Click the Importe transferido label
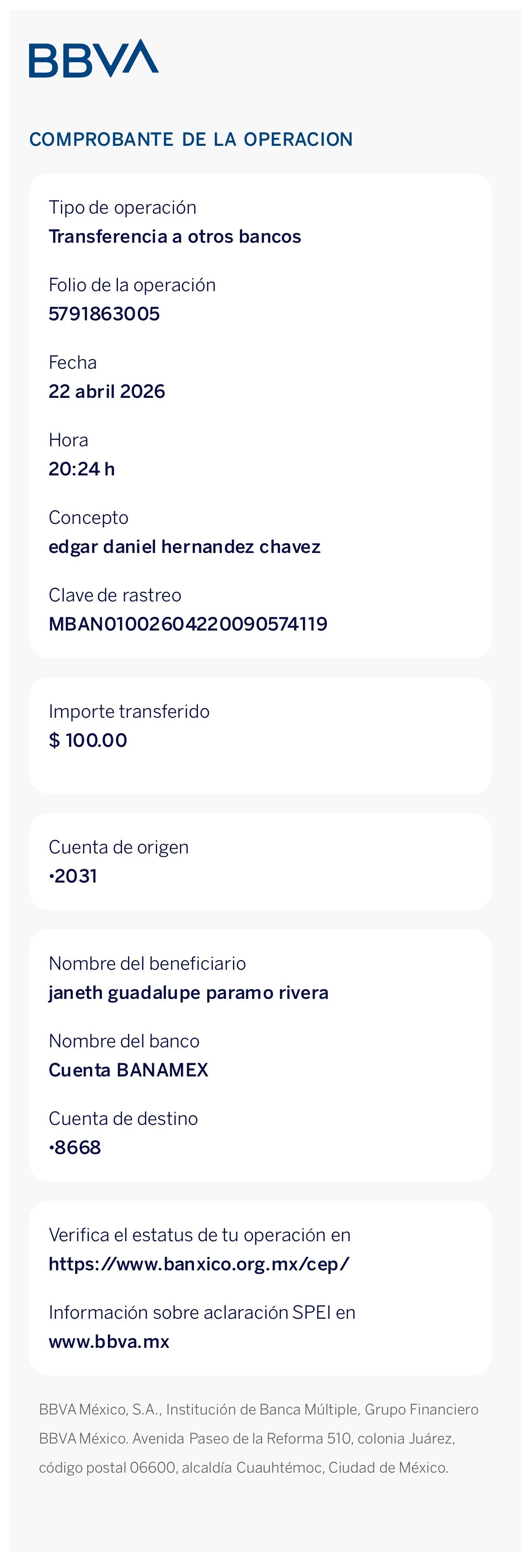 click(x=129, y=712)
